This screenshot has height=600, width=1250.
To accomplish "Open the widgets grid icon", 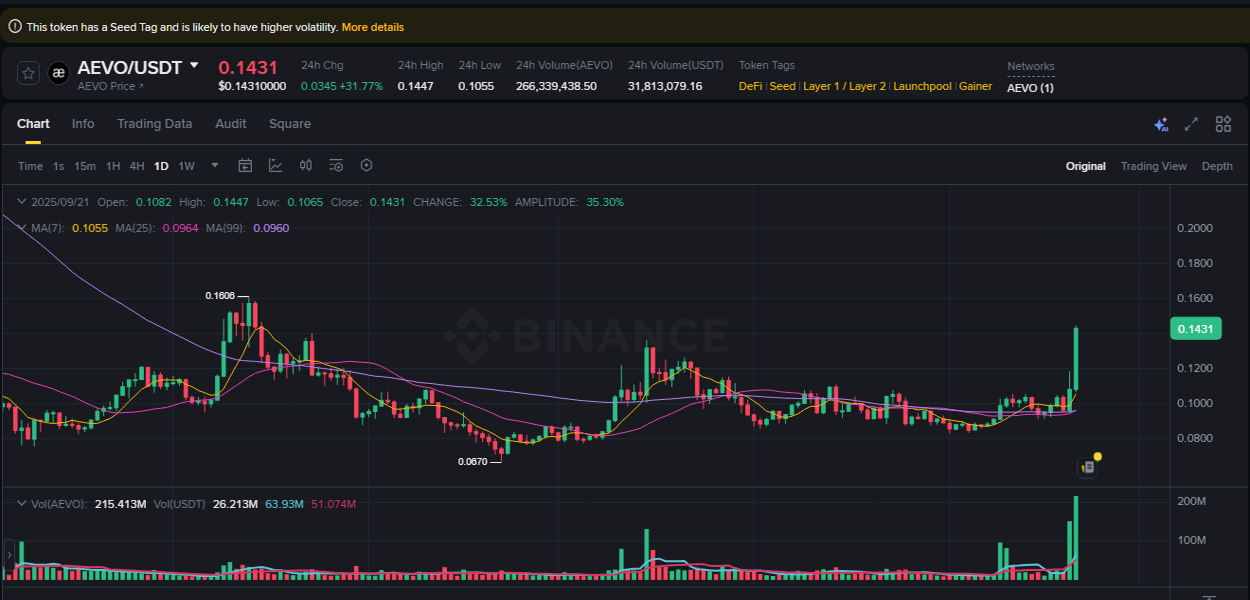I will [x=1223, y=124].
